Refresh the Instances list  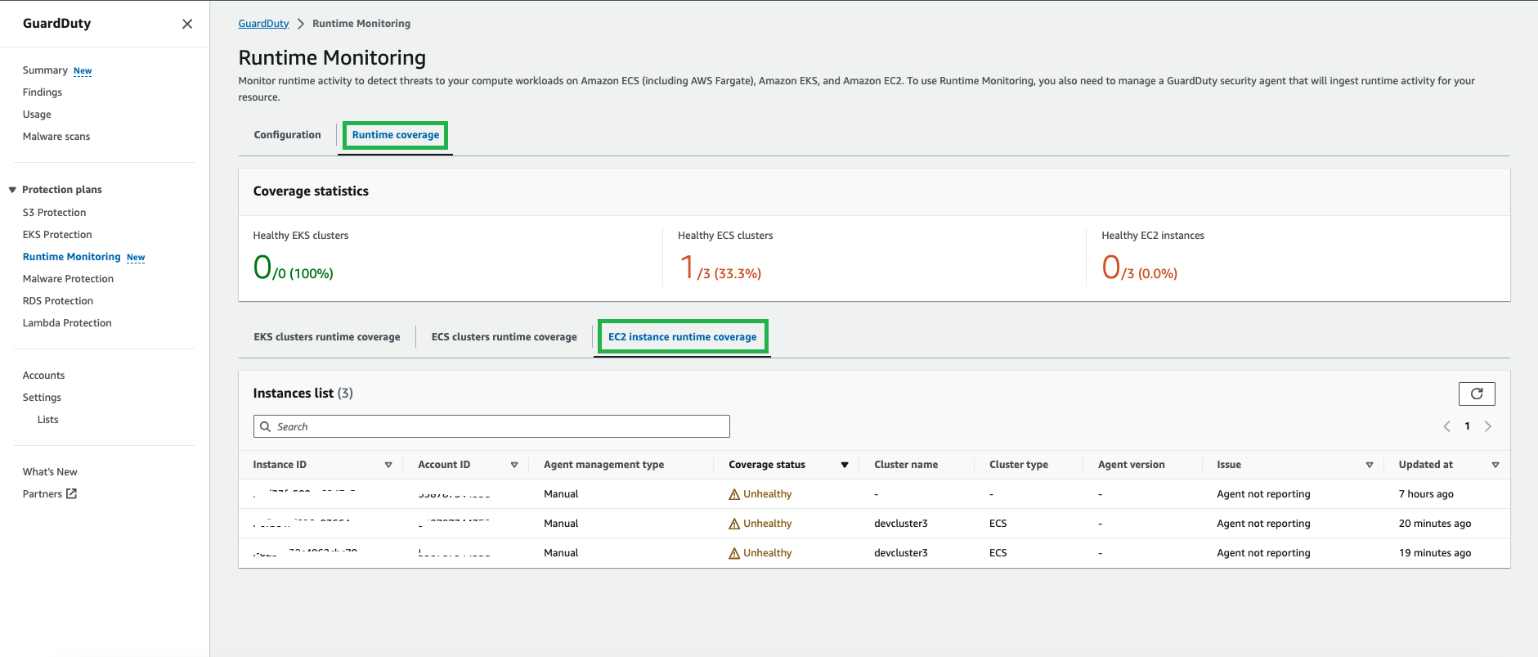(1477, 393)
